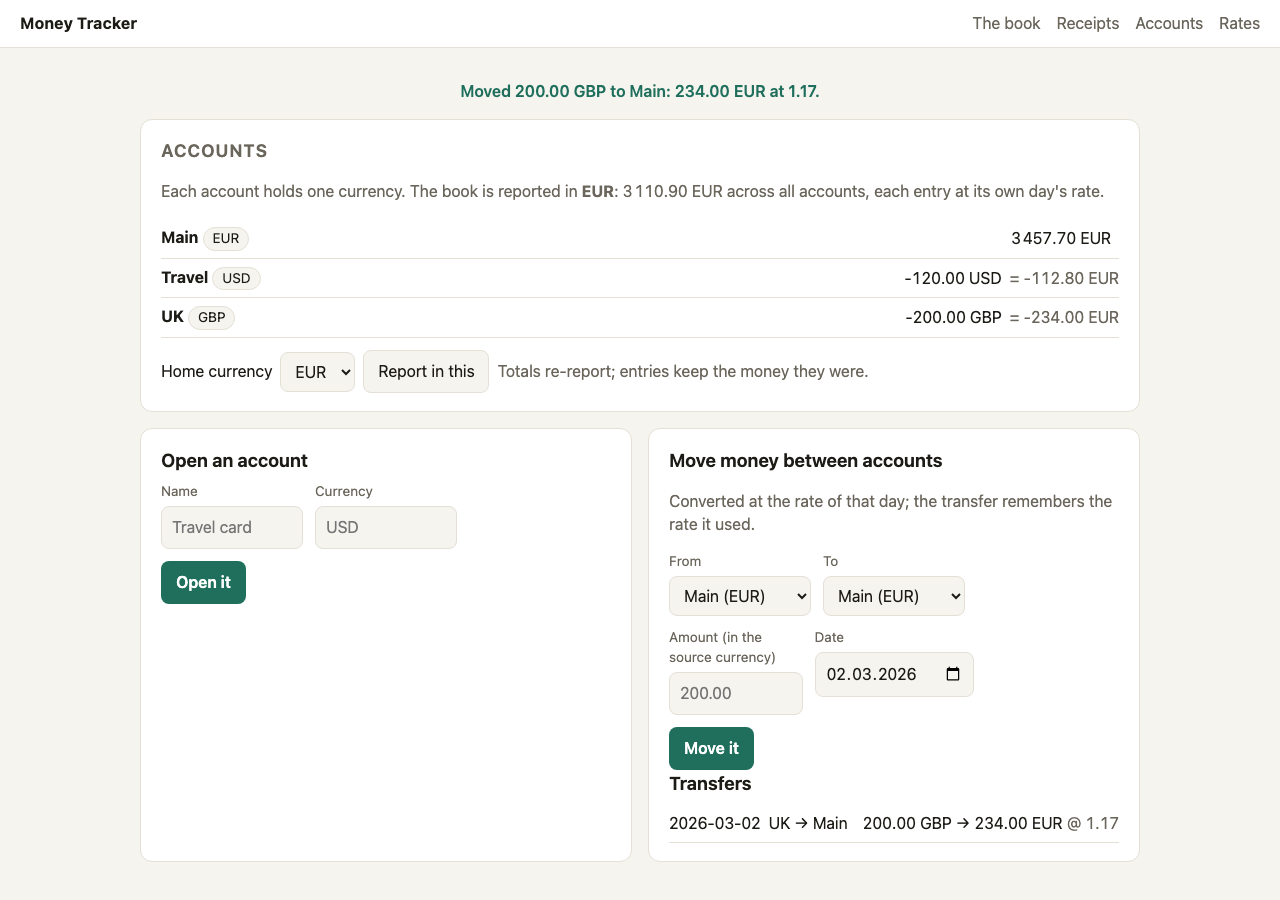Click the Report in this button
Screen dimensions: 1280x900
tap(426, 371)
